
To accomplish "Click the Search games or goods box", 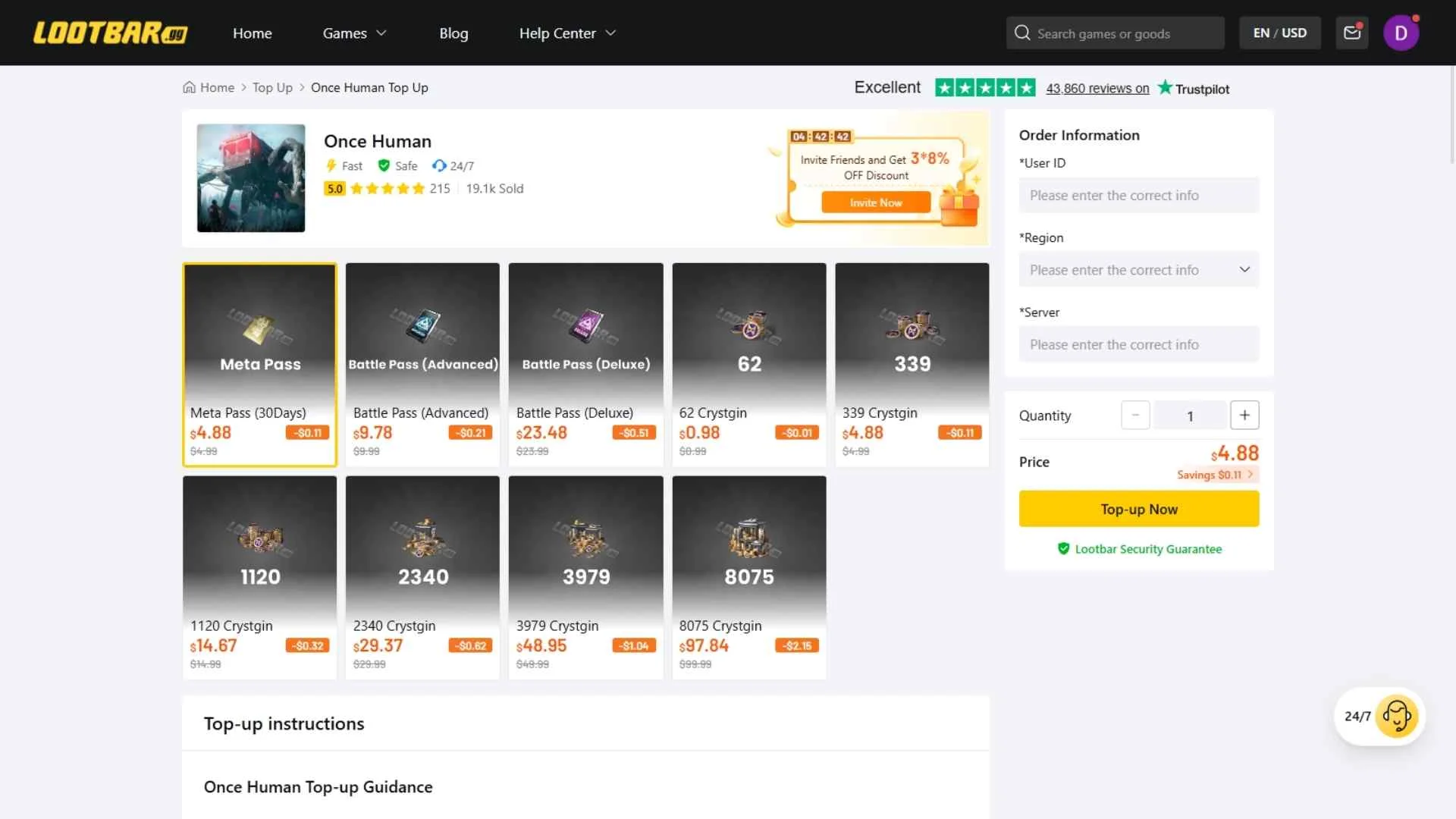I will (1115, 33).
